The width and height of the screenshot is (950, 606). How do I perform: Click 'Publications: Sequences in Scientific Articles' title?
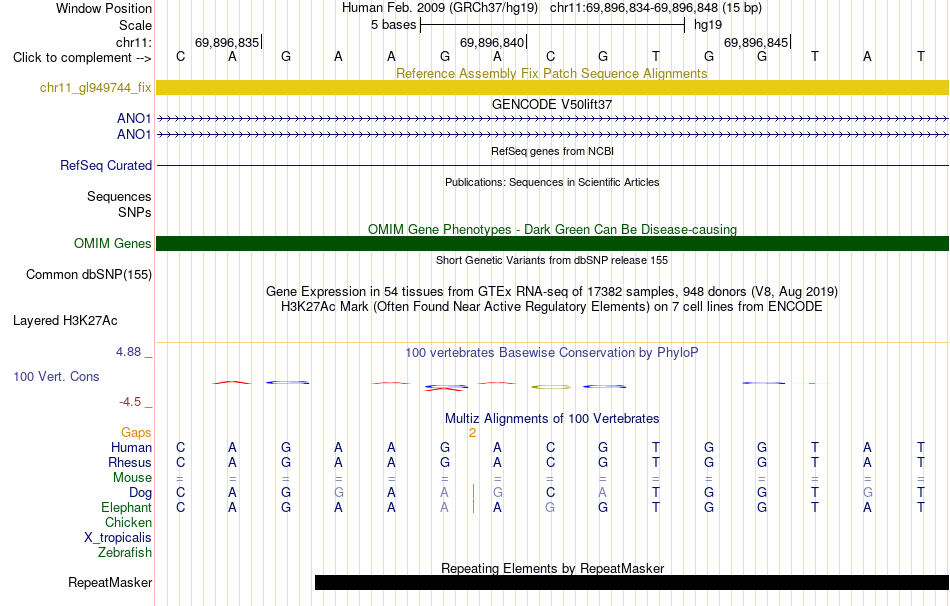(552, 182)
